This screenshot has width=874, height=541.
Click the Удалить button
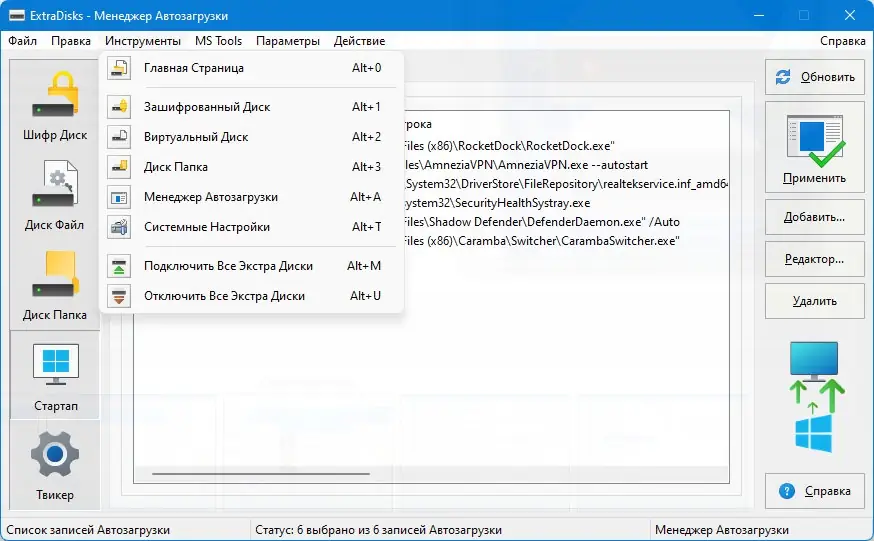(x=815, y=301)
